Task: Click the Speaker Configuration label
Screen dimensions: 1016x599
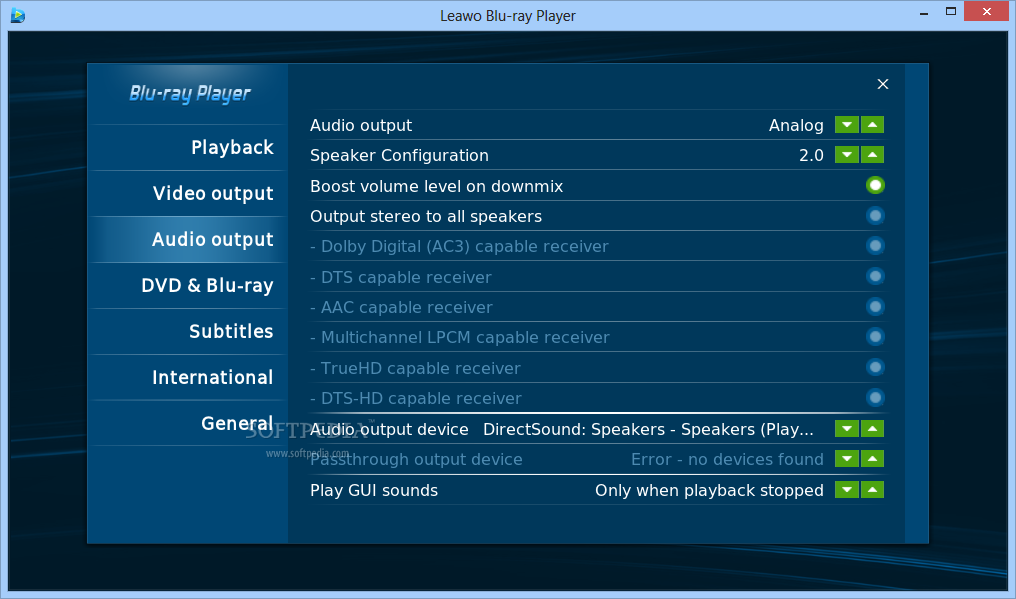Action: pyautogui.click(x=399, y=156)
